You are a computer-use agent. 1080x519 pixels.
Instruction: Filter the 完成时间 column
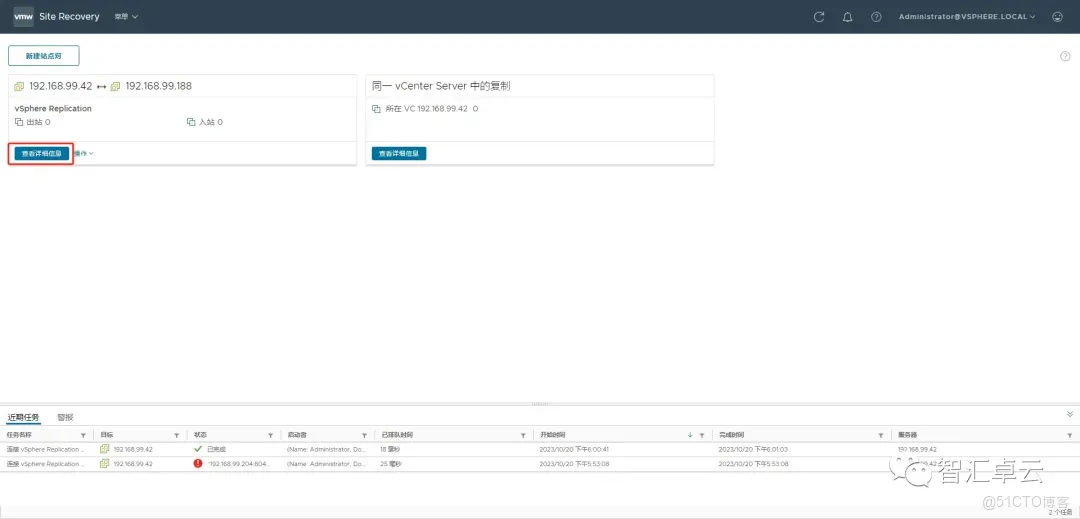point(881,436)
